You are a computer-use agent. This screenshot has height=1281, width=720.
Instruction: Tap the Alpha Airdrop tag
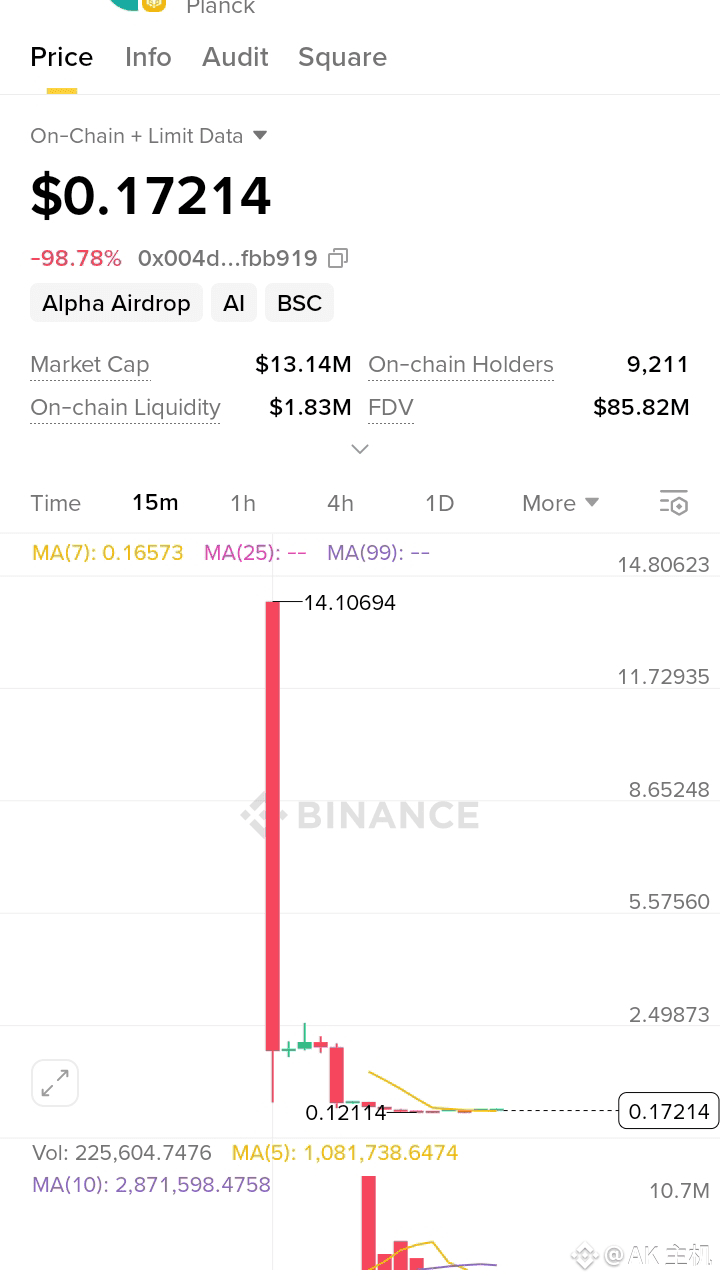(x=116, y=303)
